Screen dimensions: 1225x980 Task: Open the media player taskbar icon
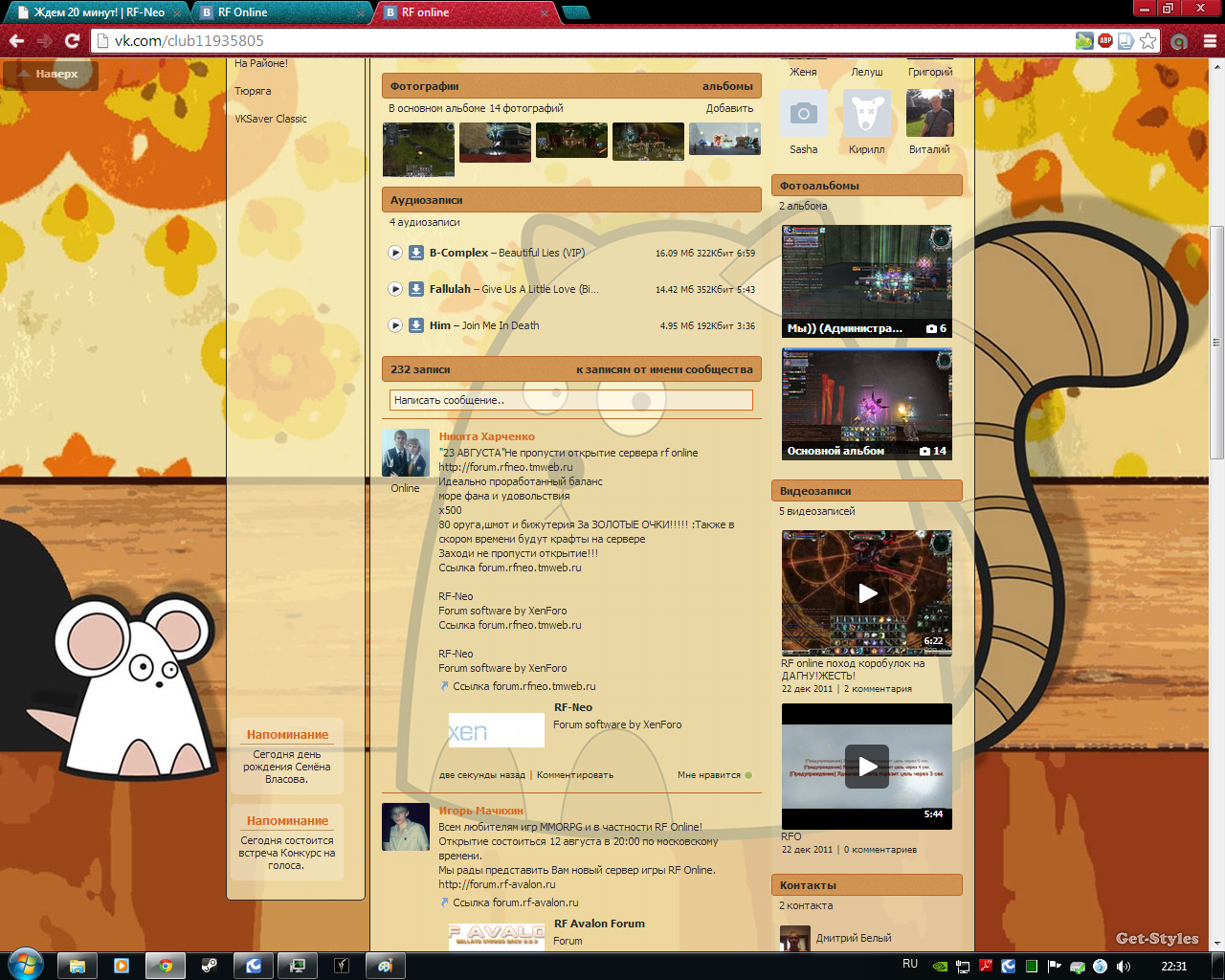point(122,966)
